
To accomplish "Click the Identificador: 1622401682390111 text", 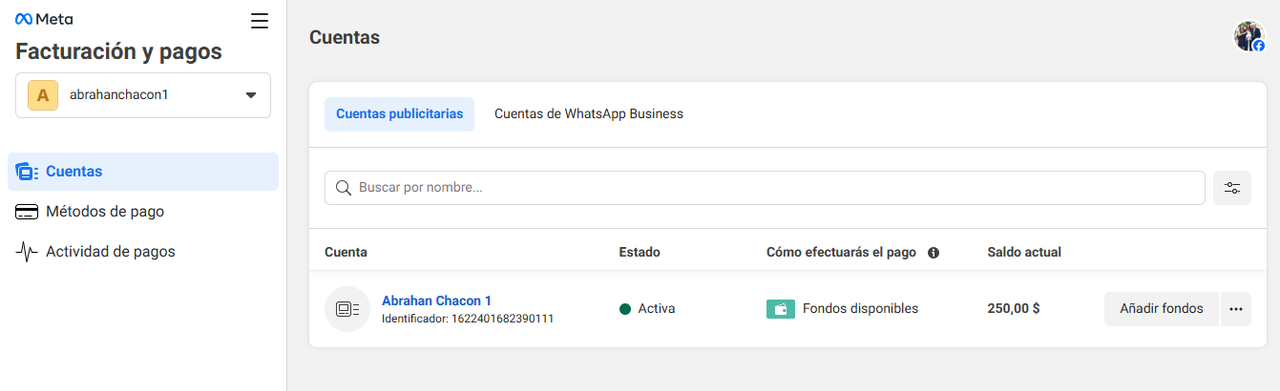I will 468,319.
